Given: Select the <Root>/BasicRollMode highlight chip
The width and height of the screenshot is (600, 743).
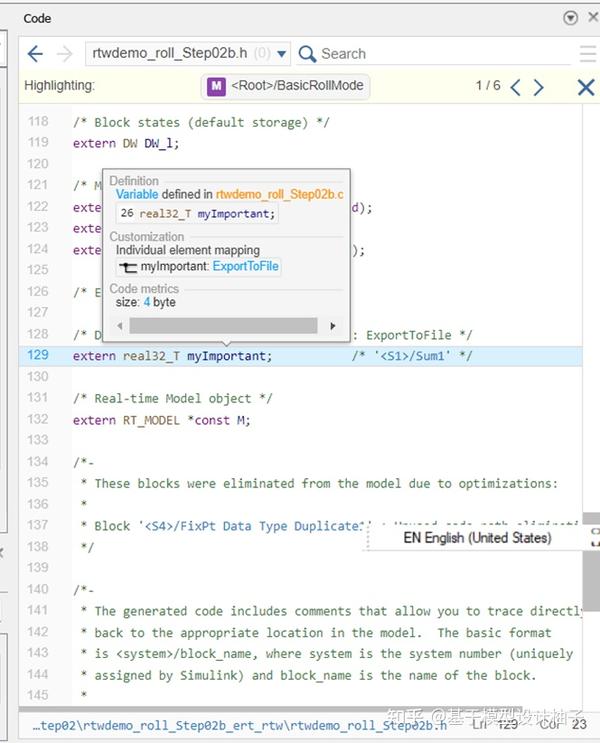Looking at the screenshot, I should coord(286,86).
